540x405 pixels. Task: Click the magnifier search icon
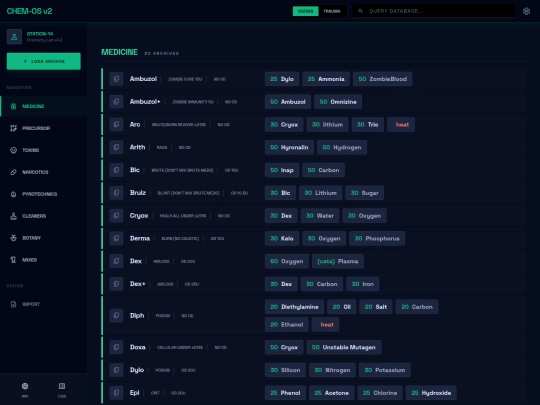tap(360, 11)
